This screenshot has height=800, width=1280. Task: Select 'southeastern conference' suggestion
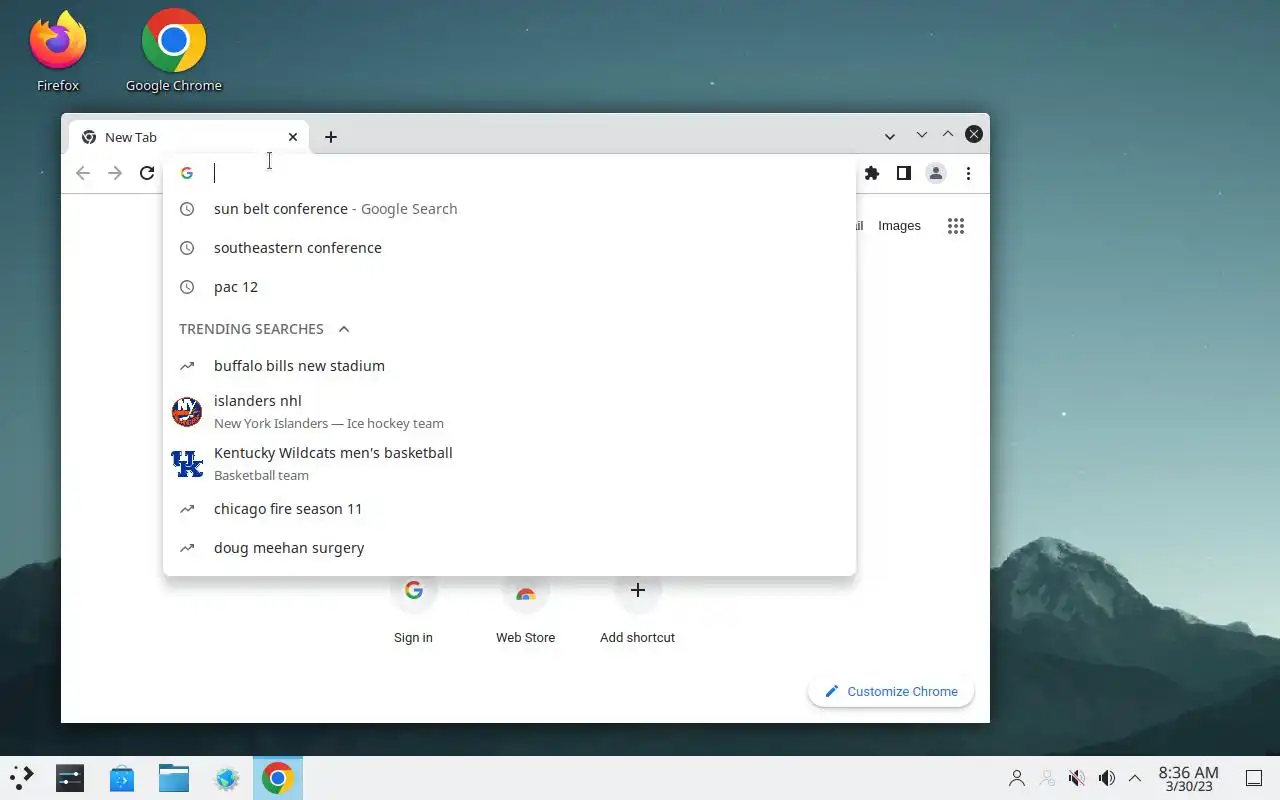[x=510, y=248]
